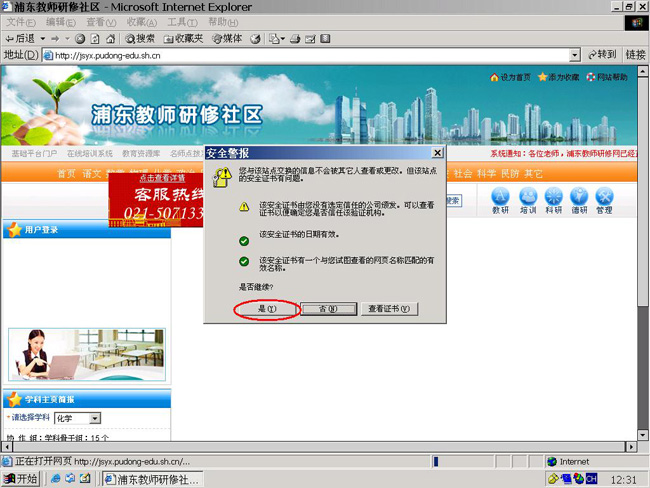Click 设为首页 link
Screen dimensions: 650x488
coord(510,77)
